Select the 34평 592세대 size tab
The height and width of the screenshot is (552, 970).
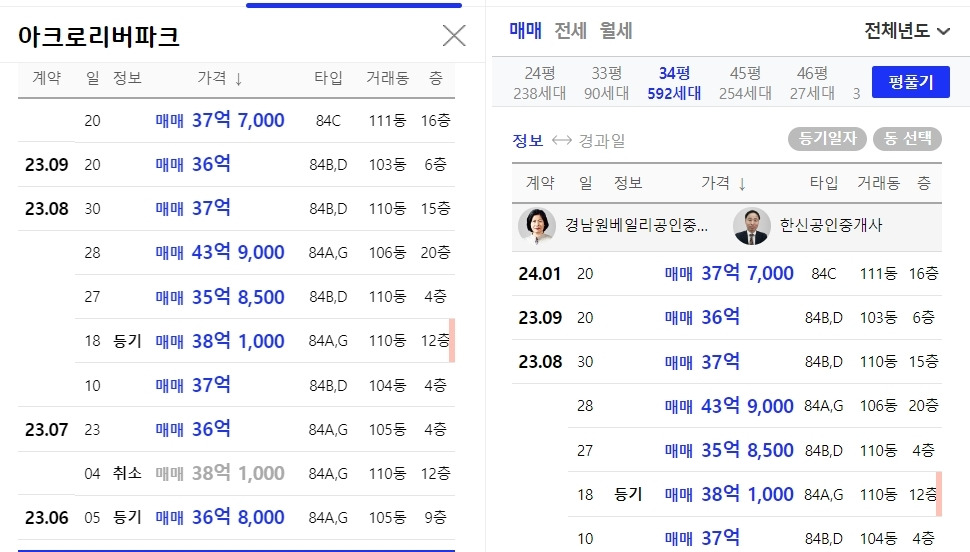(x=674, y=83)
